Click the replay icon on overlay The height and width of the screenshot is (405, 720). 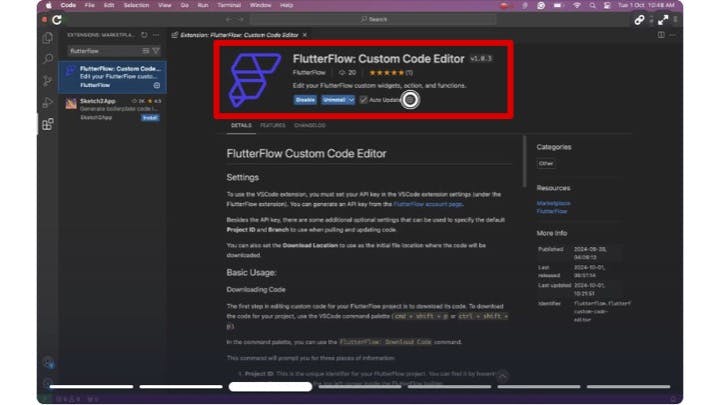56,20
